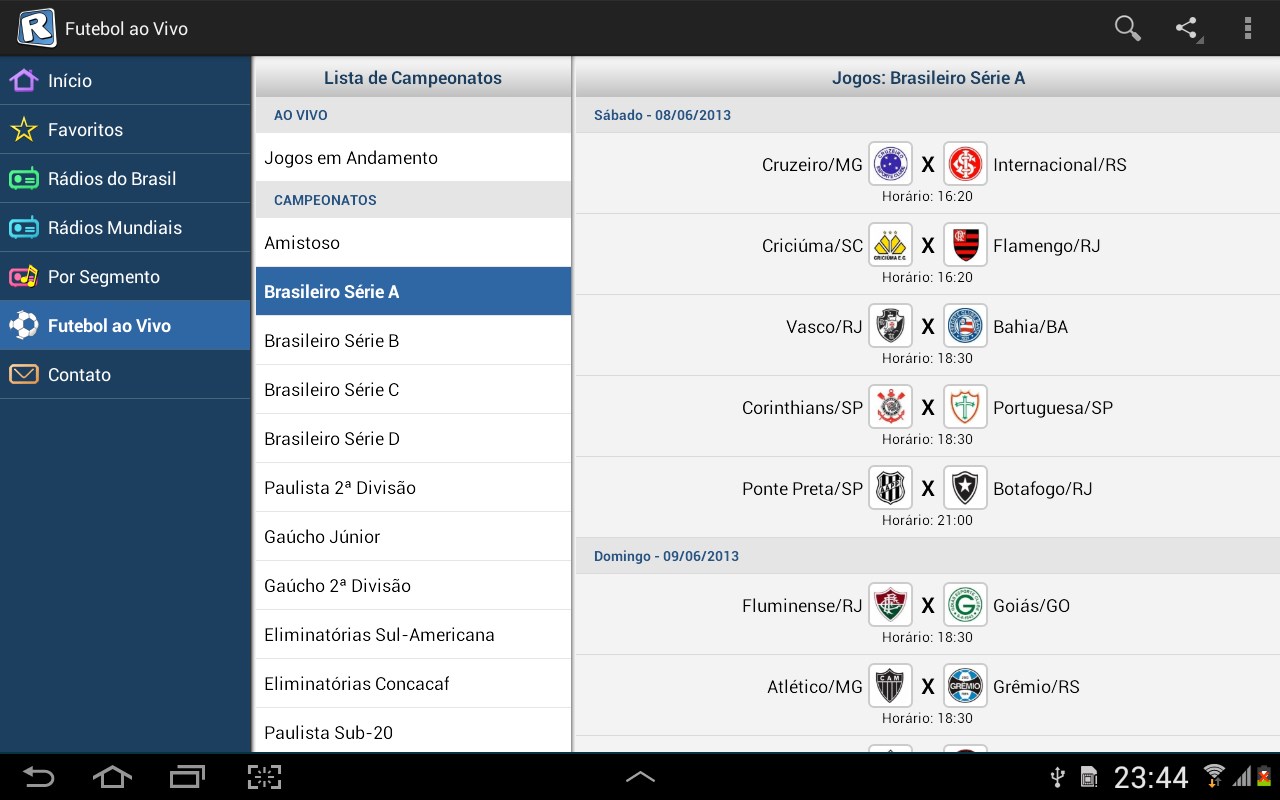Select the Corinthians club badge
1280x800 pixels.
click(x=890, y=407)
